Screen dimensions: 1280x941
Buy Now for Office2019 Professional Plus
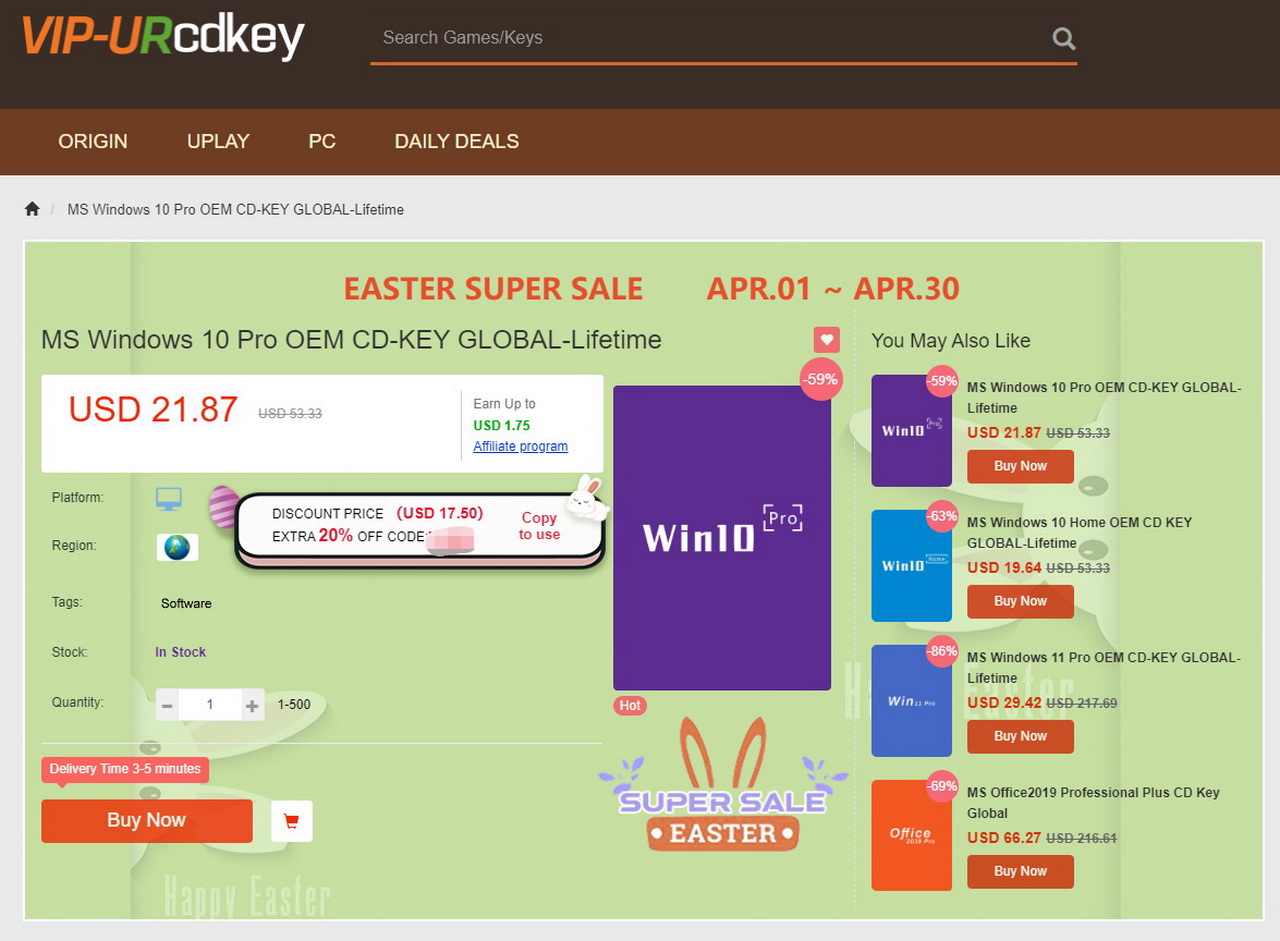[x=1020, y=871]
